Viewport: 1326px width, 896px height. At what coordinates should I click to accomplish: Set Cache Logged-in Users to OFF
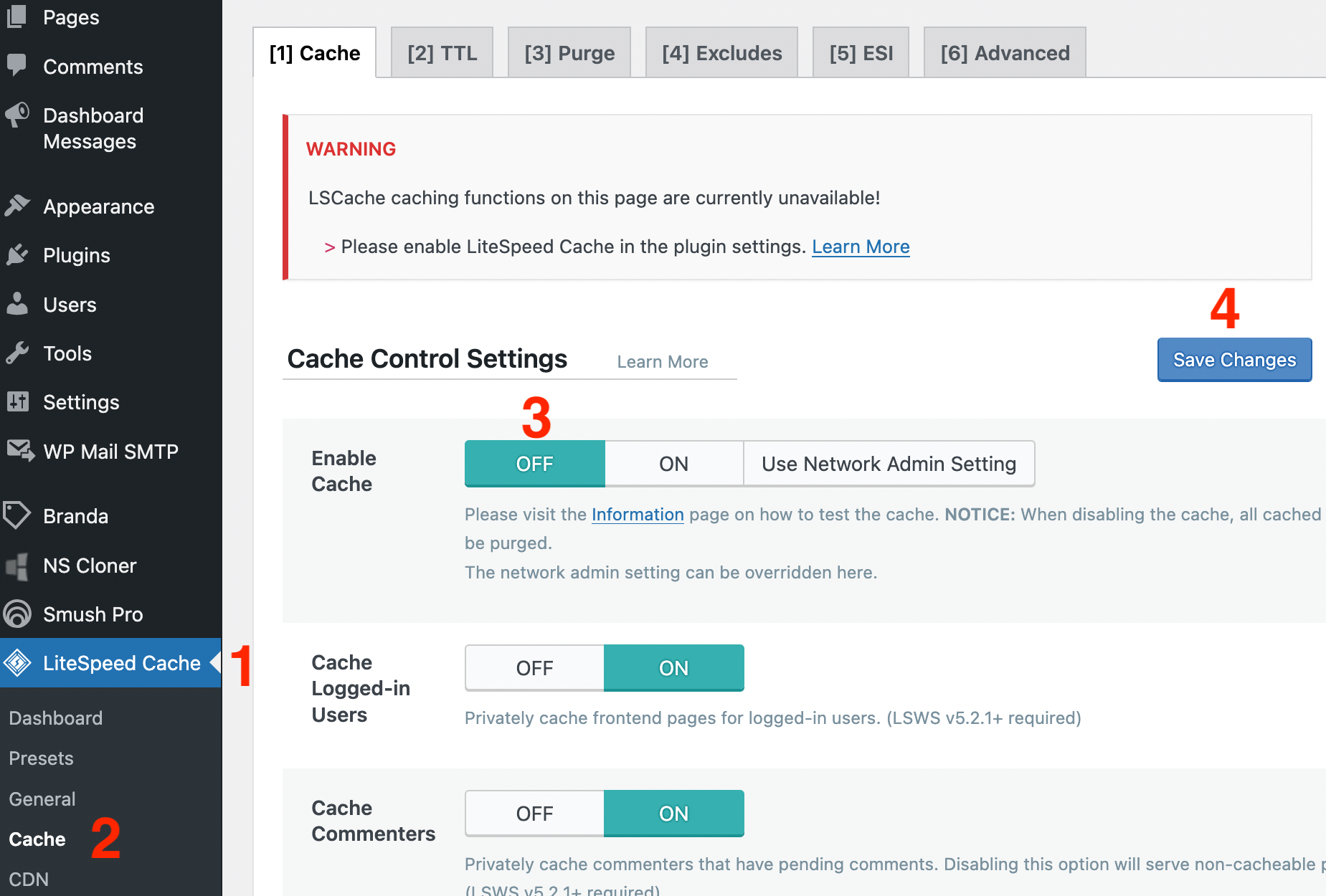[x=534, y=668]
